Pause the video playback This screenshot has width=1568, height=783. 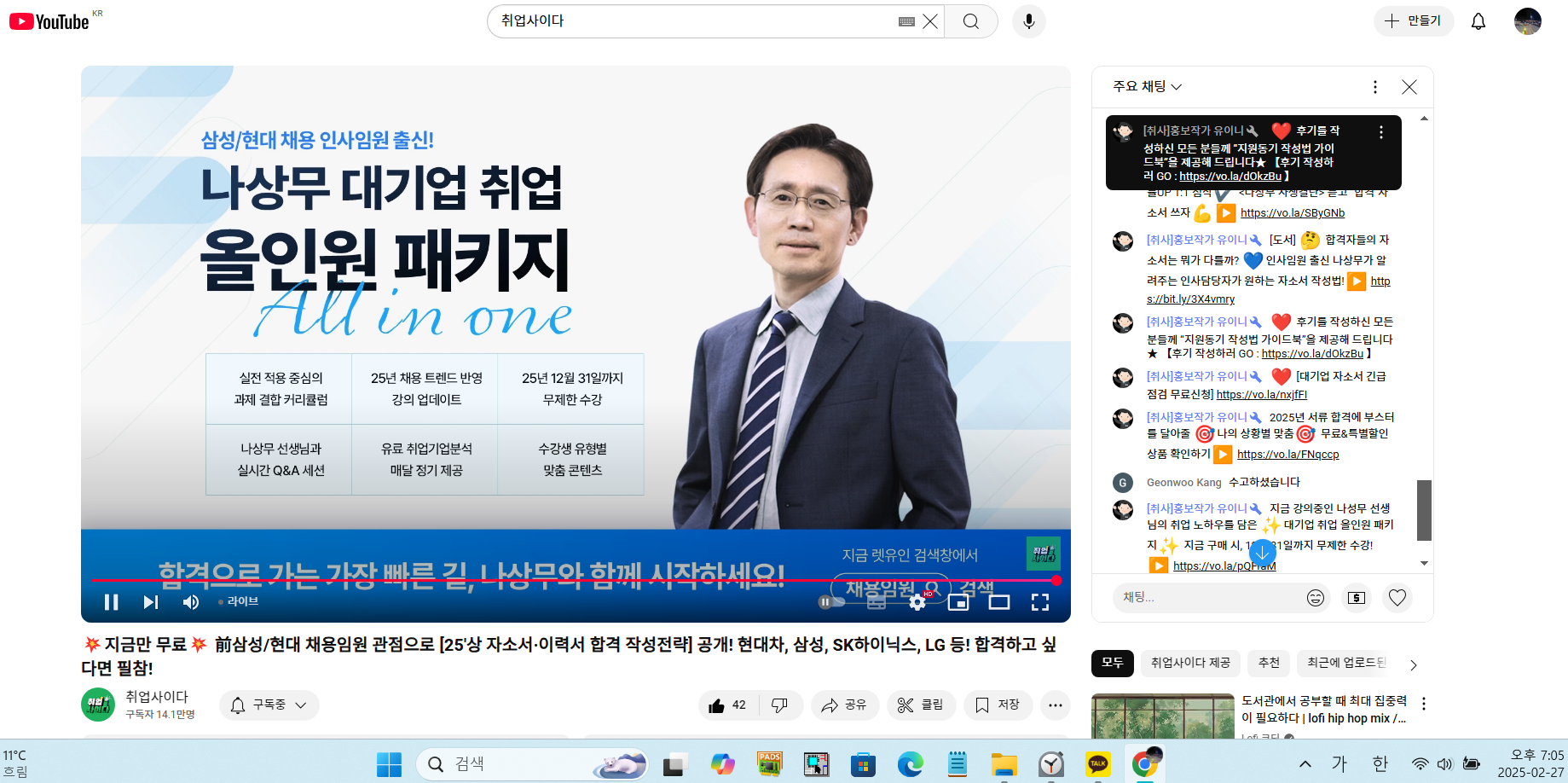[x=111, y=602]
